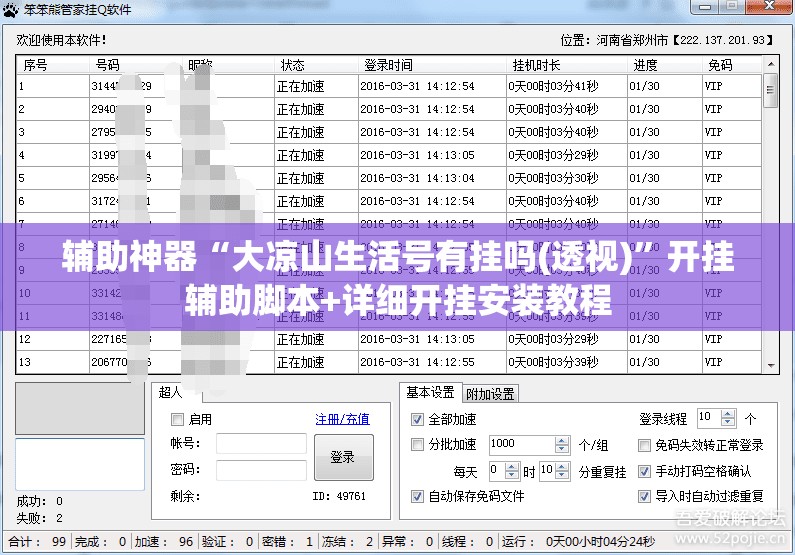Viewport: 795px width, 555px height.
Task: Click the 密码 input field
Action: coord(261,470)
